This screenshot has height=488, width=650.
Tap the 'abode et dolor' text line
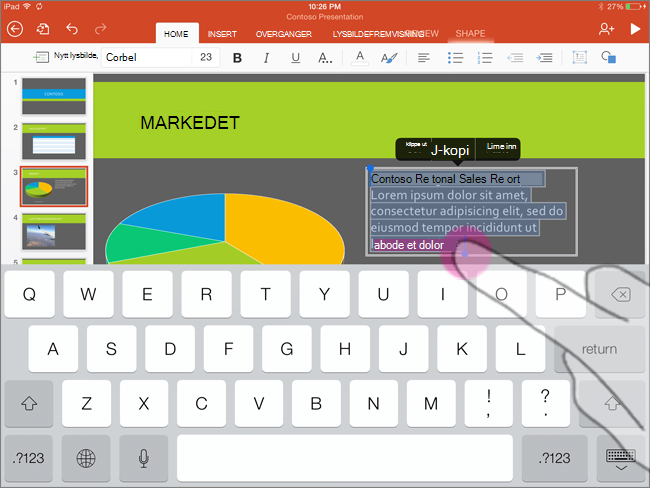tap(409, 245)
